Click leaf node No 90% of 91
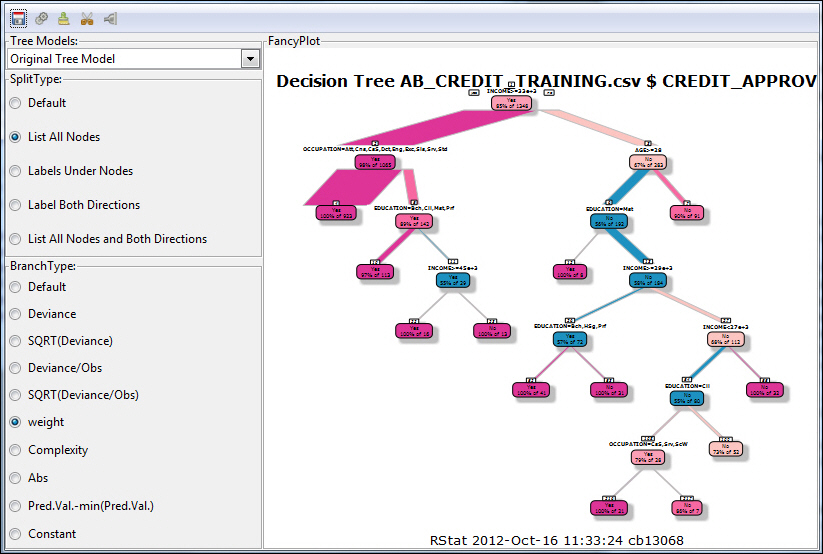This screenshot has height=554, width=823. pos(687,213)
